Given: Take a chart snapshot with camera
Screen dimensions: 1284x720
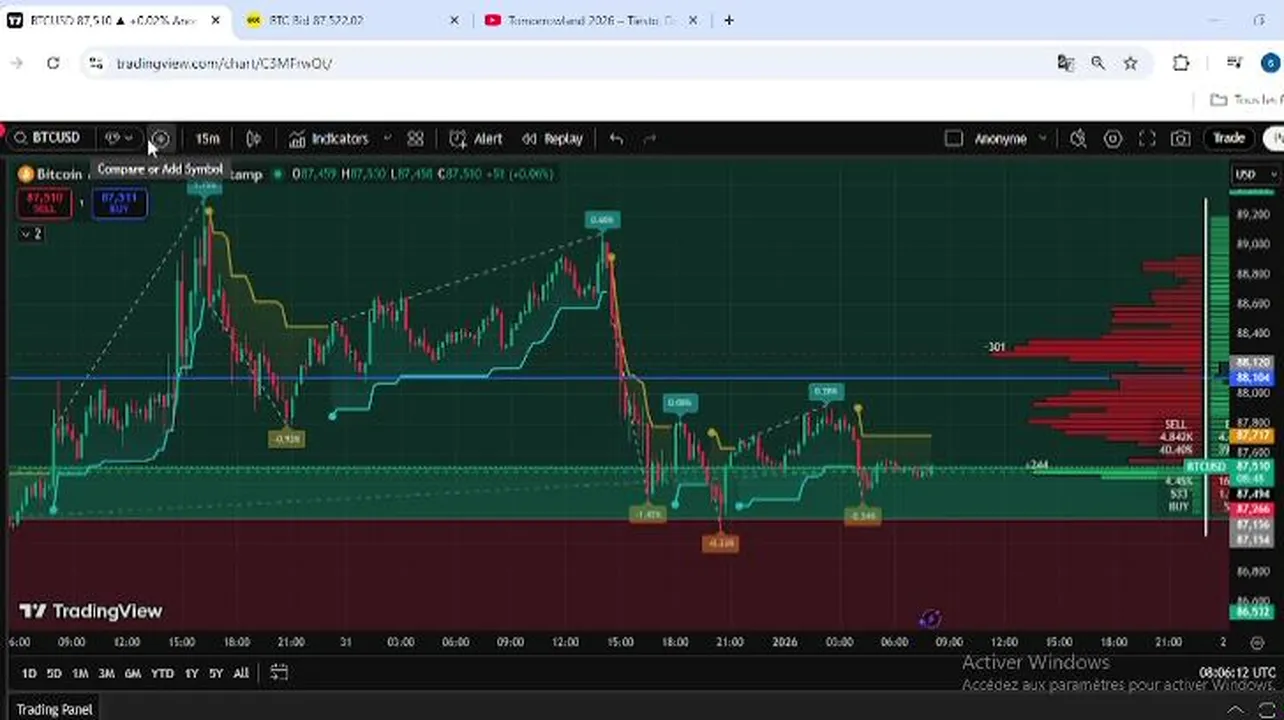Looking at the screenshot, I should [x=1181, y=139].
